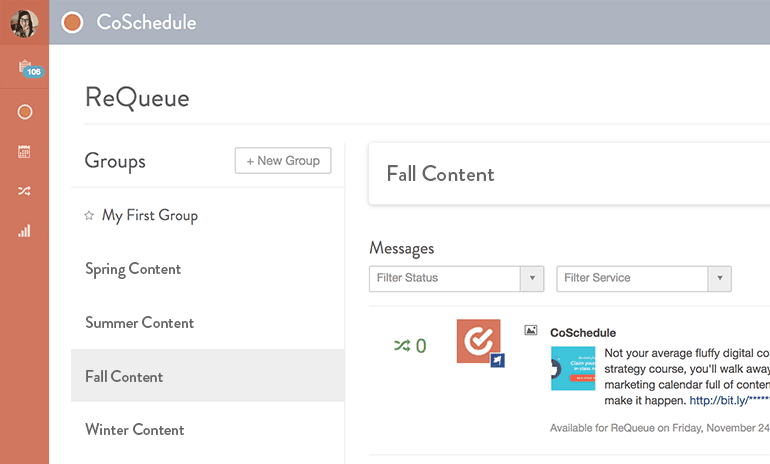This screenshot has width=770, height=464.
Task: Click the CoSchedule header title text
Action: tap(146, 23)
